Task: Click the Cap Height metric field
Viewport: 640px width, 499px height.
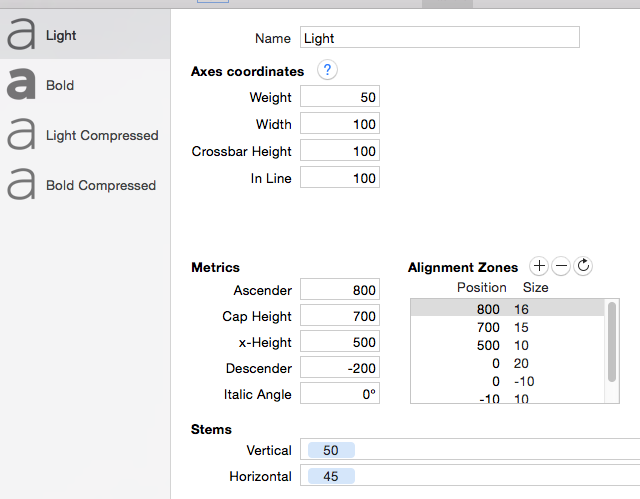Action: coord(340,316)
